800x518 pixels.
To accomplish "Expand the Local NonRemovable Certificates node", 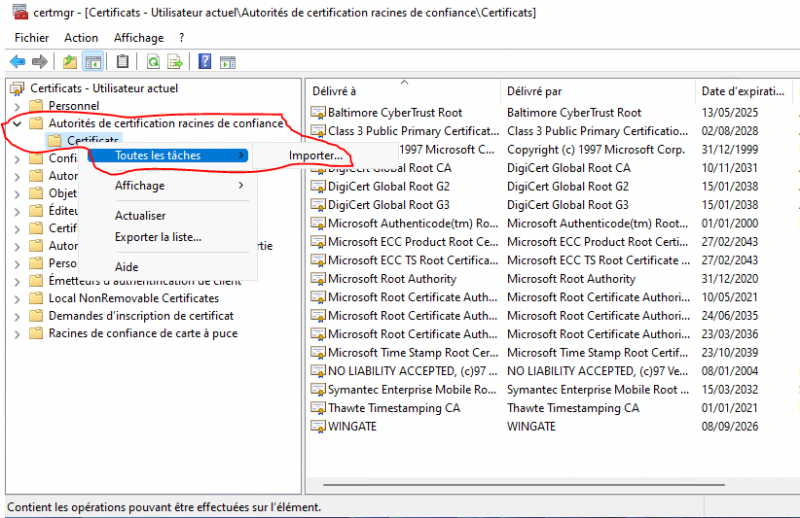I will click(17, 298).
